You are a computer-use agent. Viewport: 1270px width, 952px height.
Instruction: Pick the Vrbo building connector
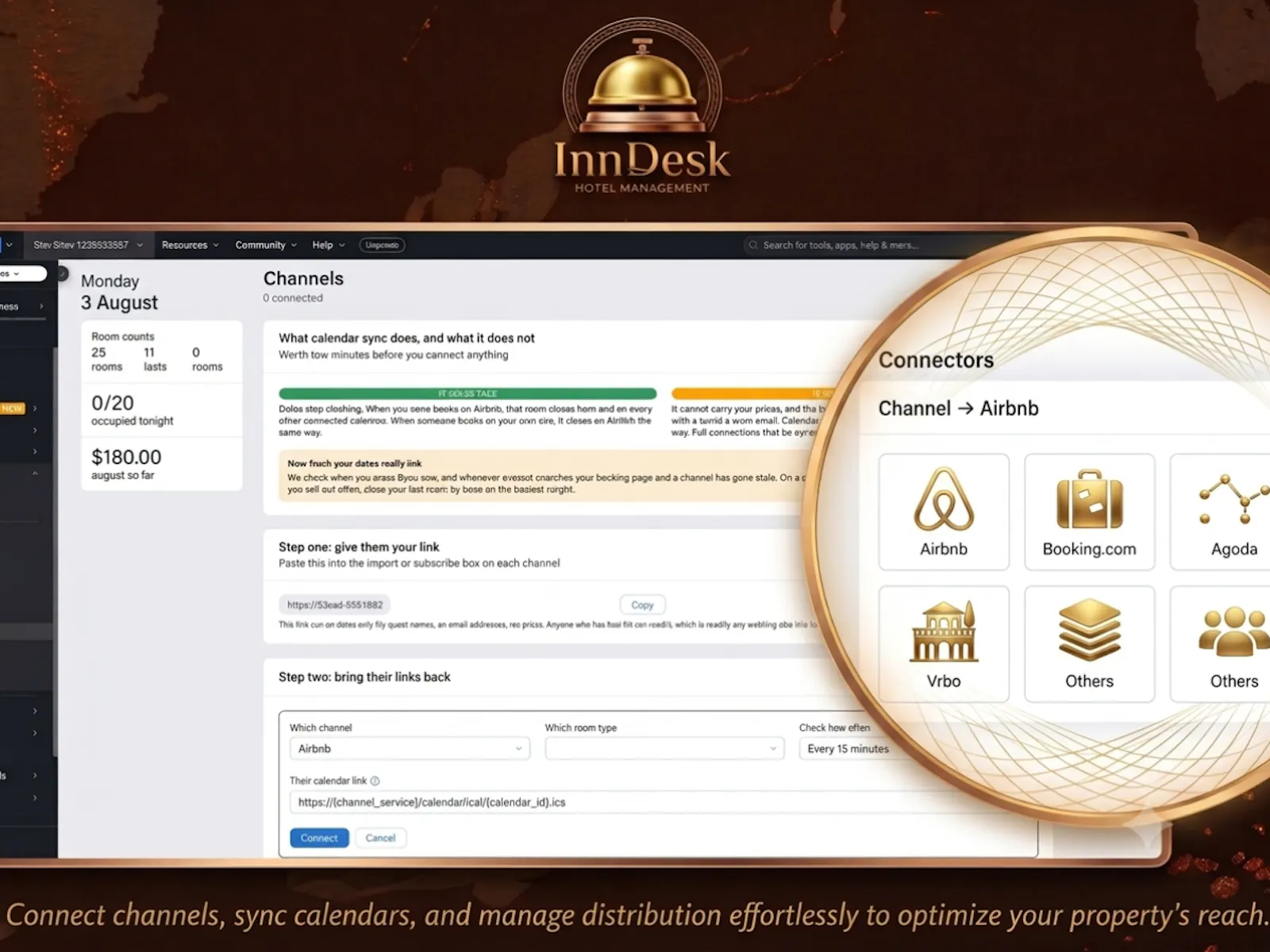[x=944, y=643]
